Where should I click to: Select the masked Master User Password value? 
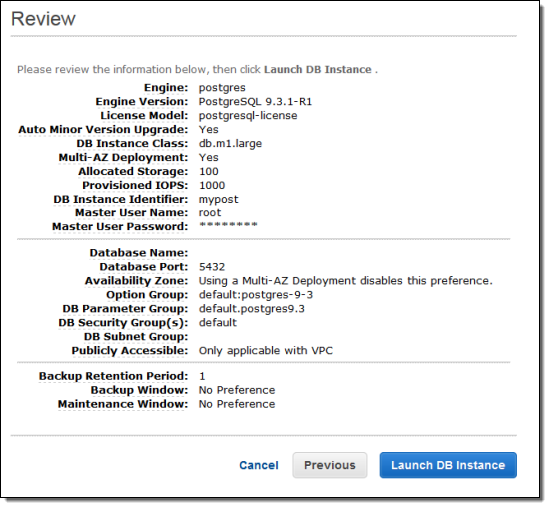pos(228,225)
